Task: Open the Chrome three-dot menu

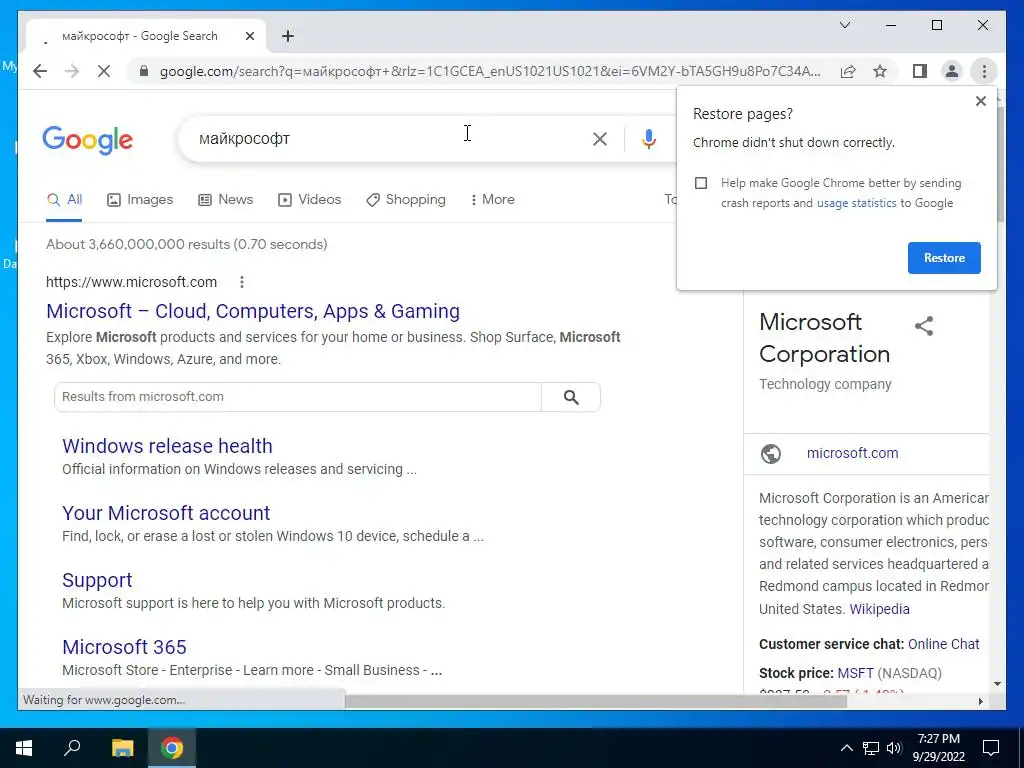Action: point(984,71)
